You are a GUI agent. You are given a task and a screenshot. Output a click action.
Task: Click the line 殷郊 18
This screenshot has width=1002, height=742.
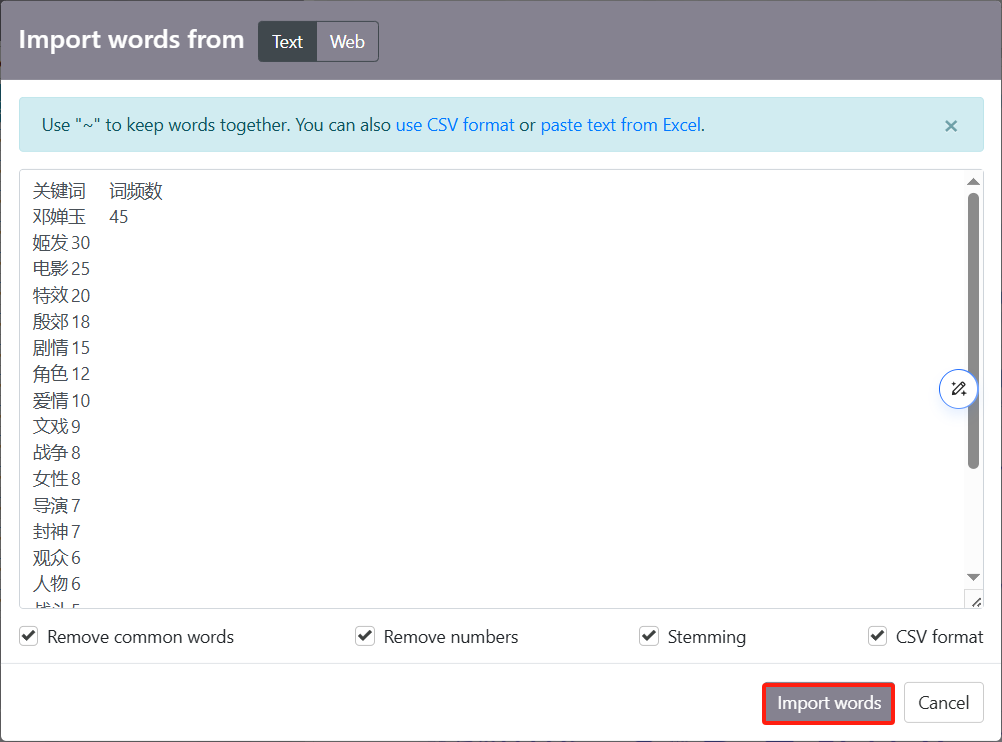point(61,321)
